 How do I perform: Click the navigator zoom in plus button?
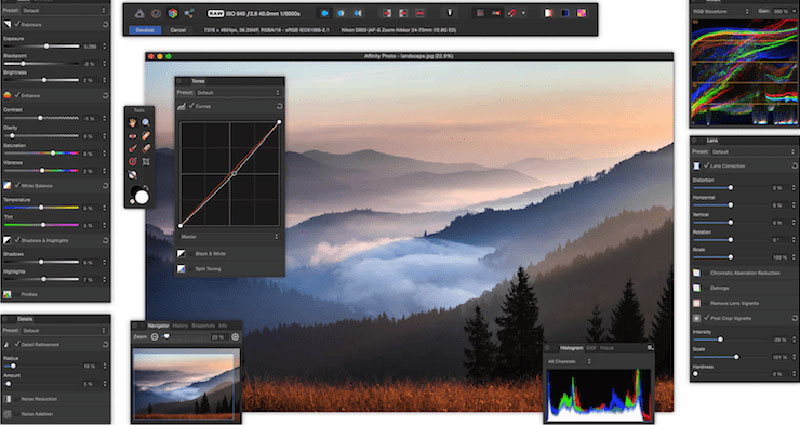click(235, 337)
